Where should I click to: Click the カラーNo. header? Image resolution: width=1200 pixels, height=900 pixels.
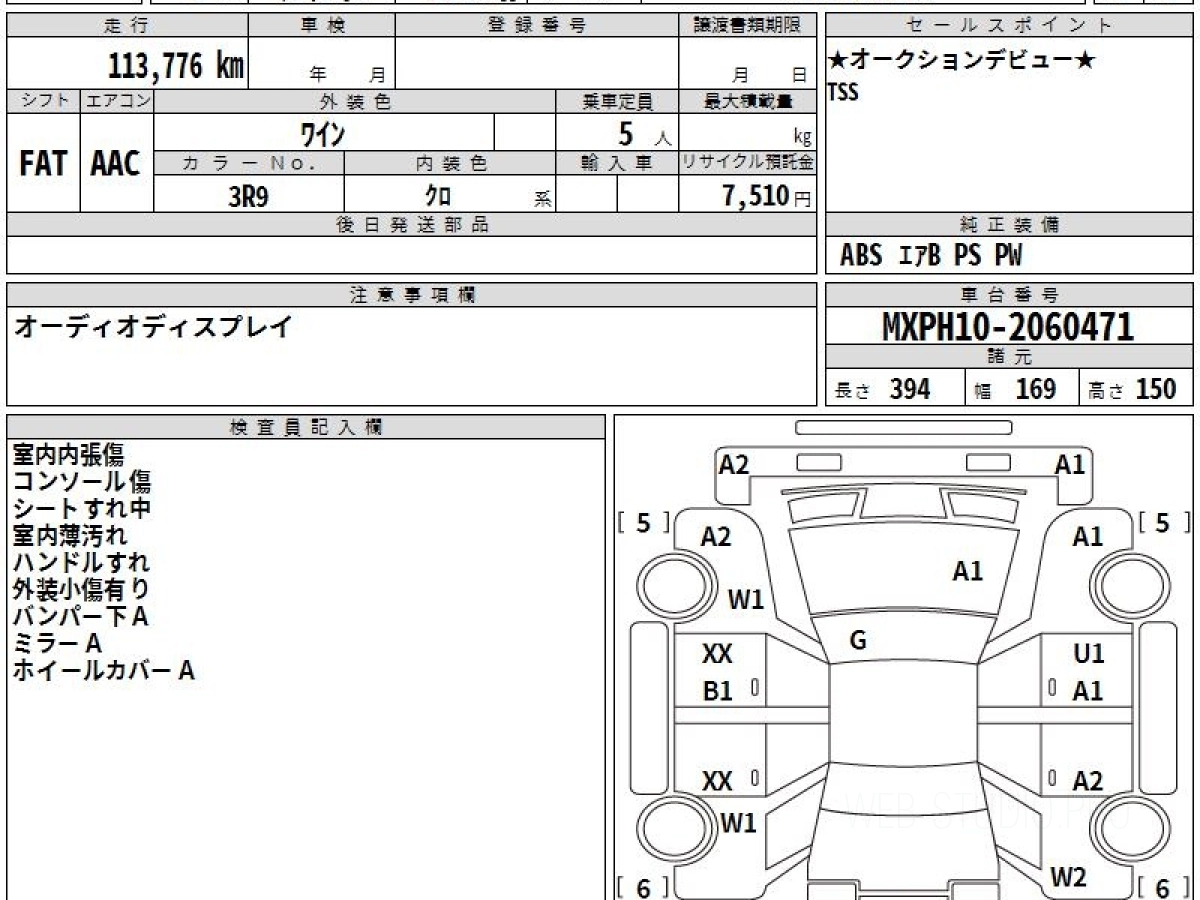point(249,163)
